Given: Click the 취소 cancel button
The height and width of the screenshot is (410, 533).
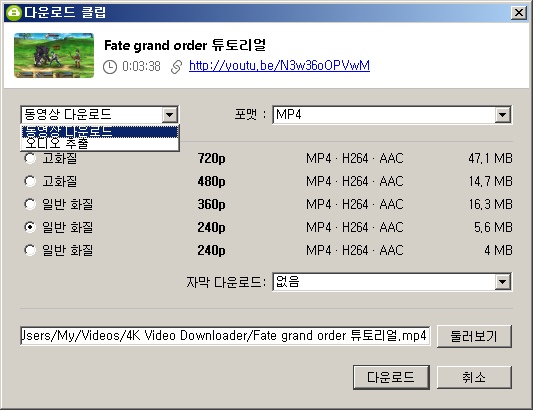Looking at the screenshot, I should tap(474, 377).
